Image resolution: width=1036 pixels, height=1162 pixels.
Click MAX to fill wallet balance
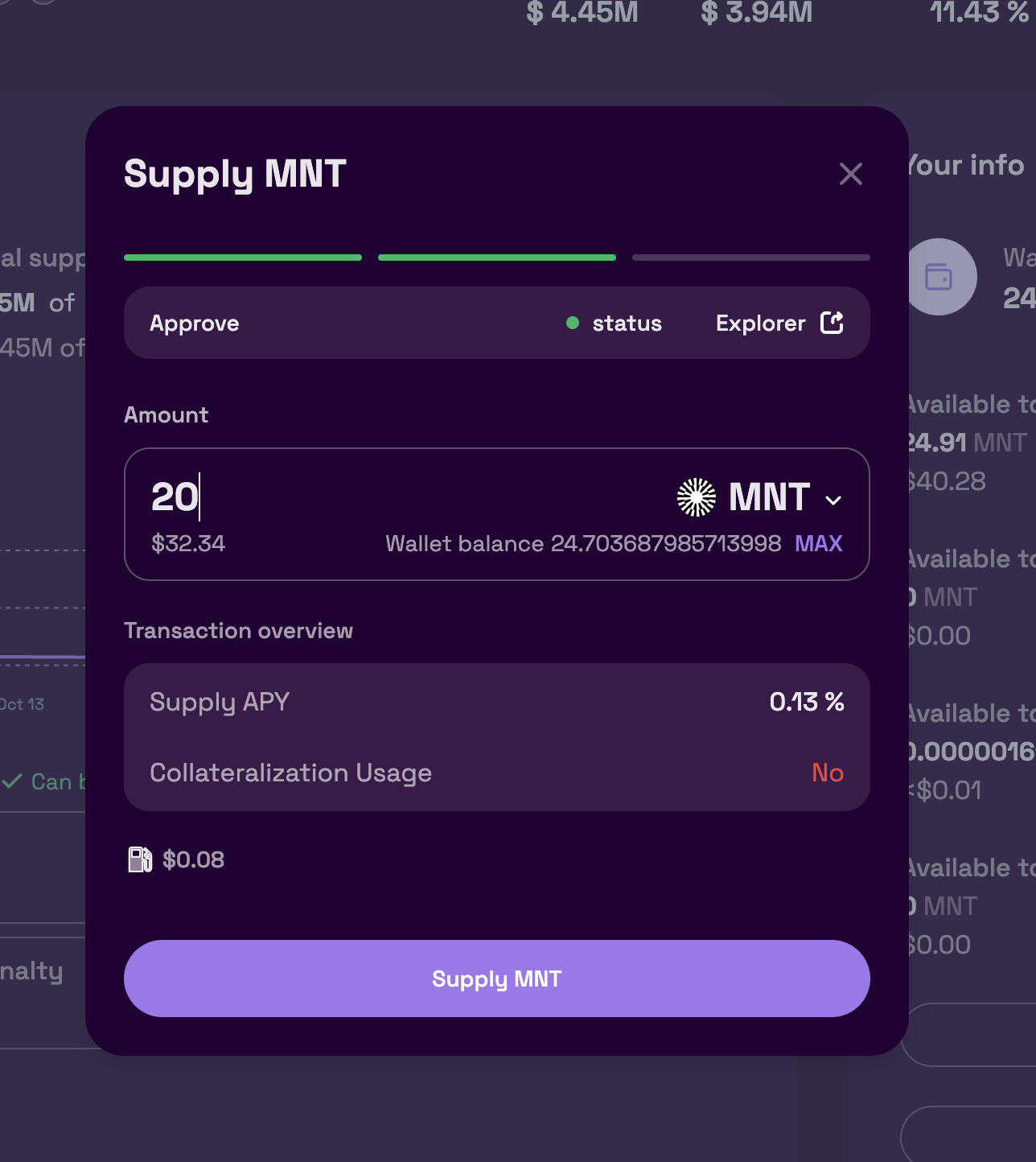coord(818,544)
